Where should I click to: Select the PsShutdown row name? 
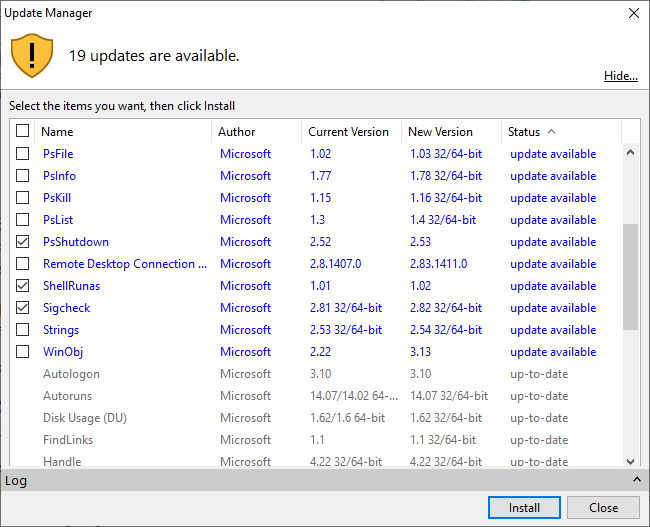tap(76, 242)
